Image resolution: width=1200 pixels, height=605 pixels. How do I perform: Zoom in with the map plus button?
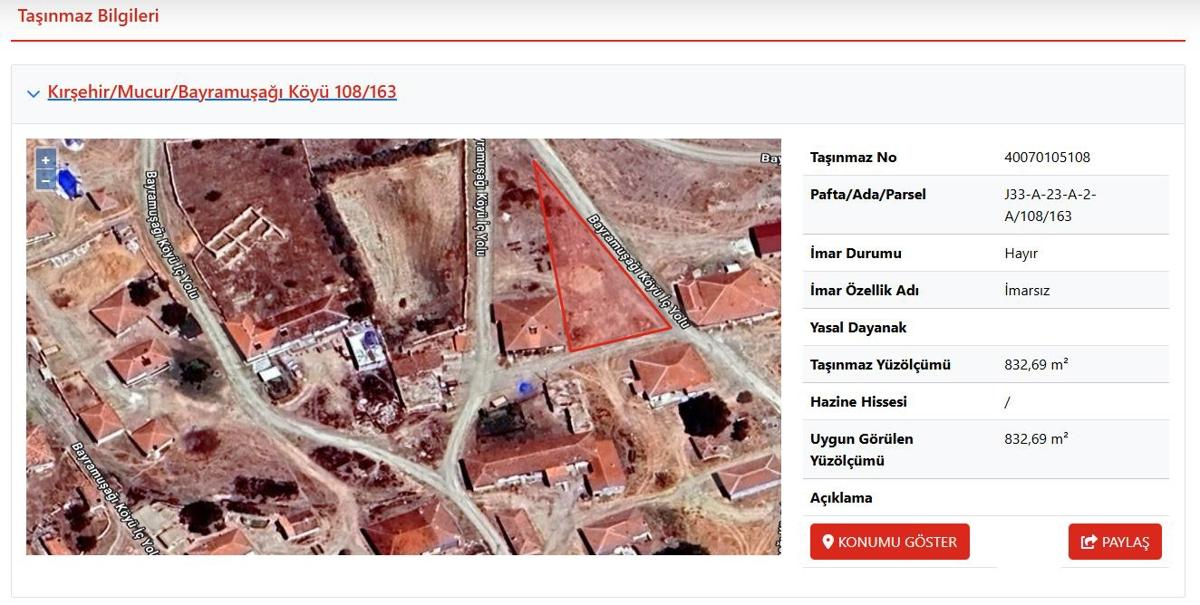(x=45, y=160)
